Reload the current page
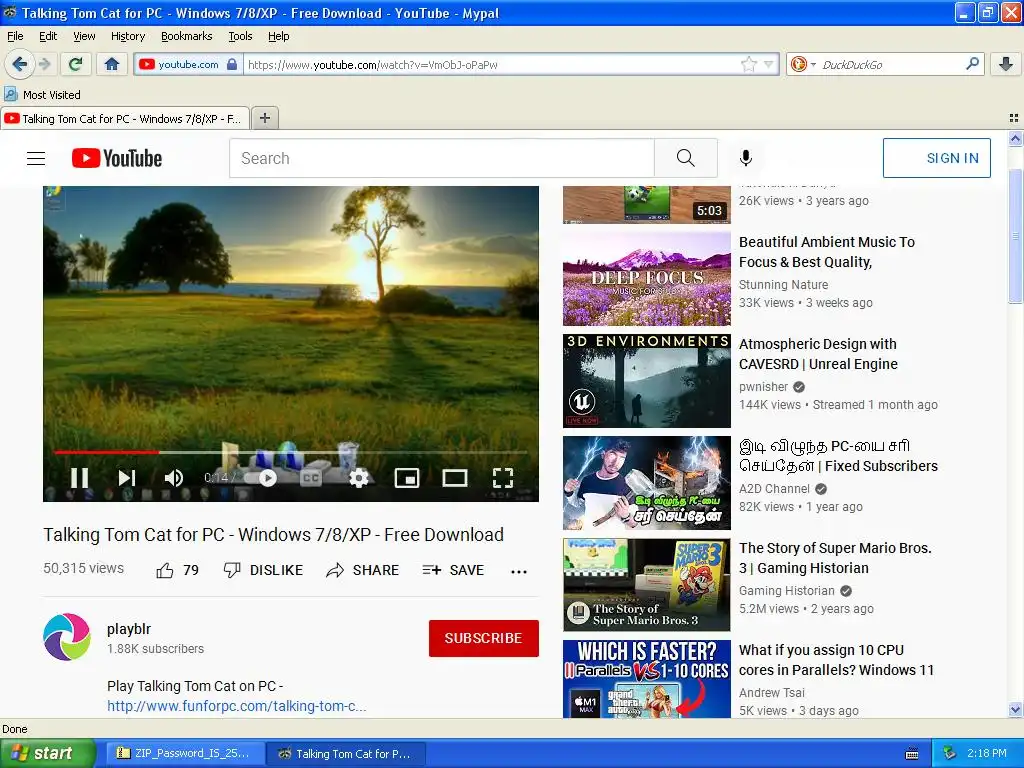 coord(76,64)
